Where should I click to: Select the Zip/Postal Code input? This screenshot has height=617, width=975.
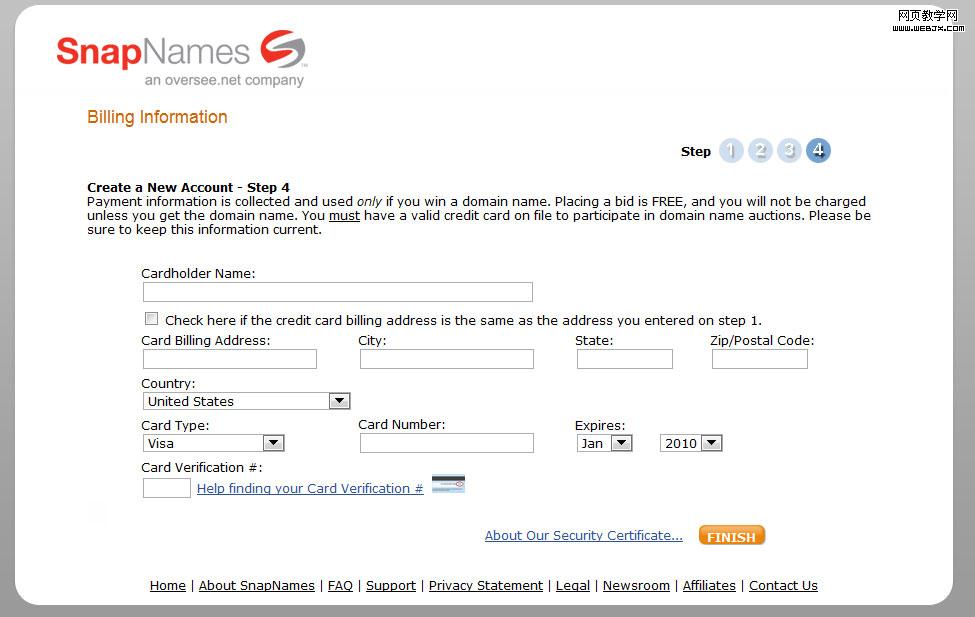pyautogui.click(x=759, y=359)
